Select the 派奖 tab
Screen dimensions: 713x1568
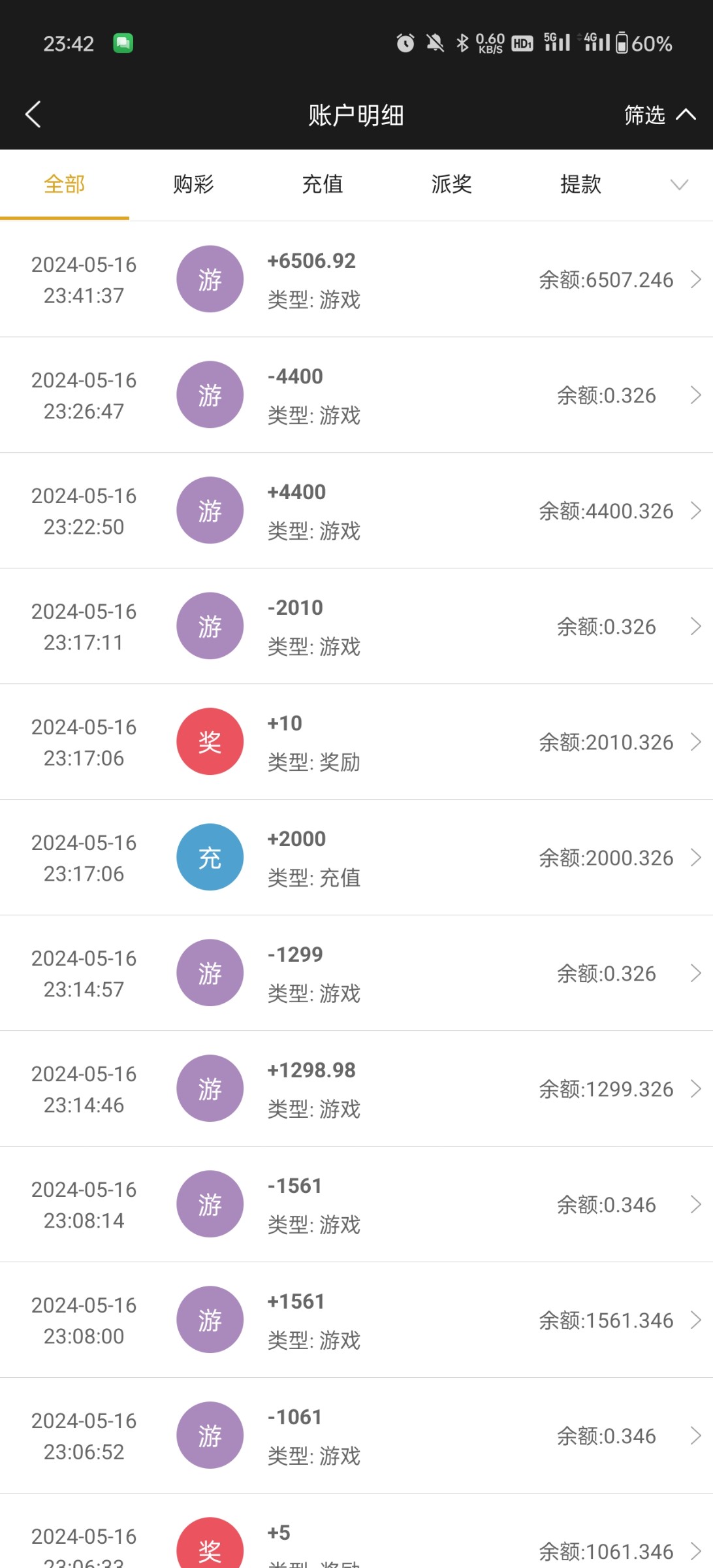451,184
